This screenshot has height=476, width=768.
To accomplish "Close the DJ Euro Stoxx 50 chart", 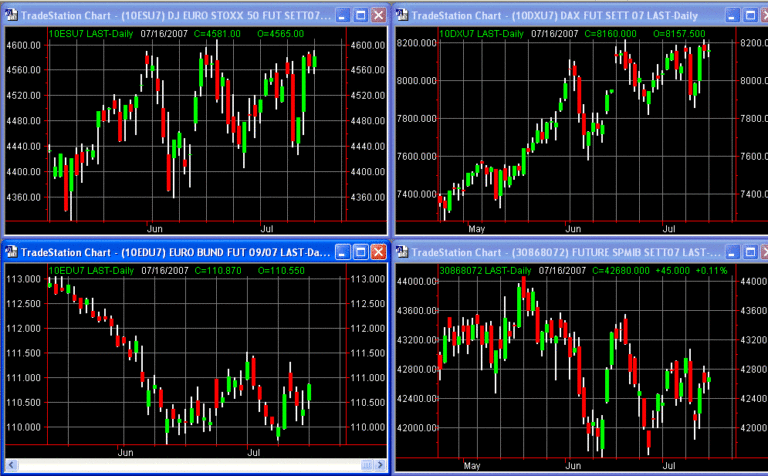I will 377,15.
